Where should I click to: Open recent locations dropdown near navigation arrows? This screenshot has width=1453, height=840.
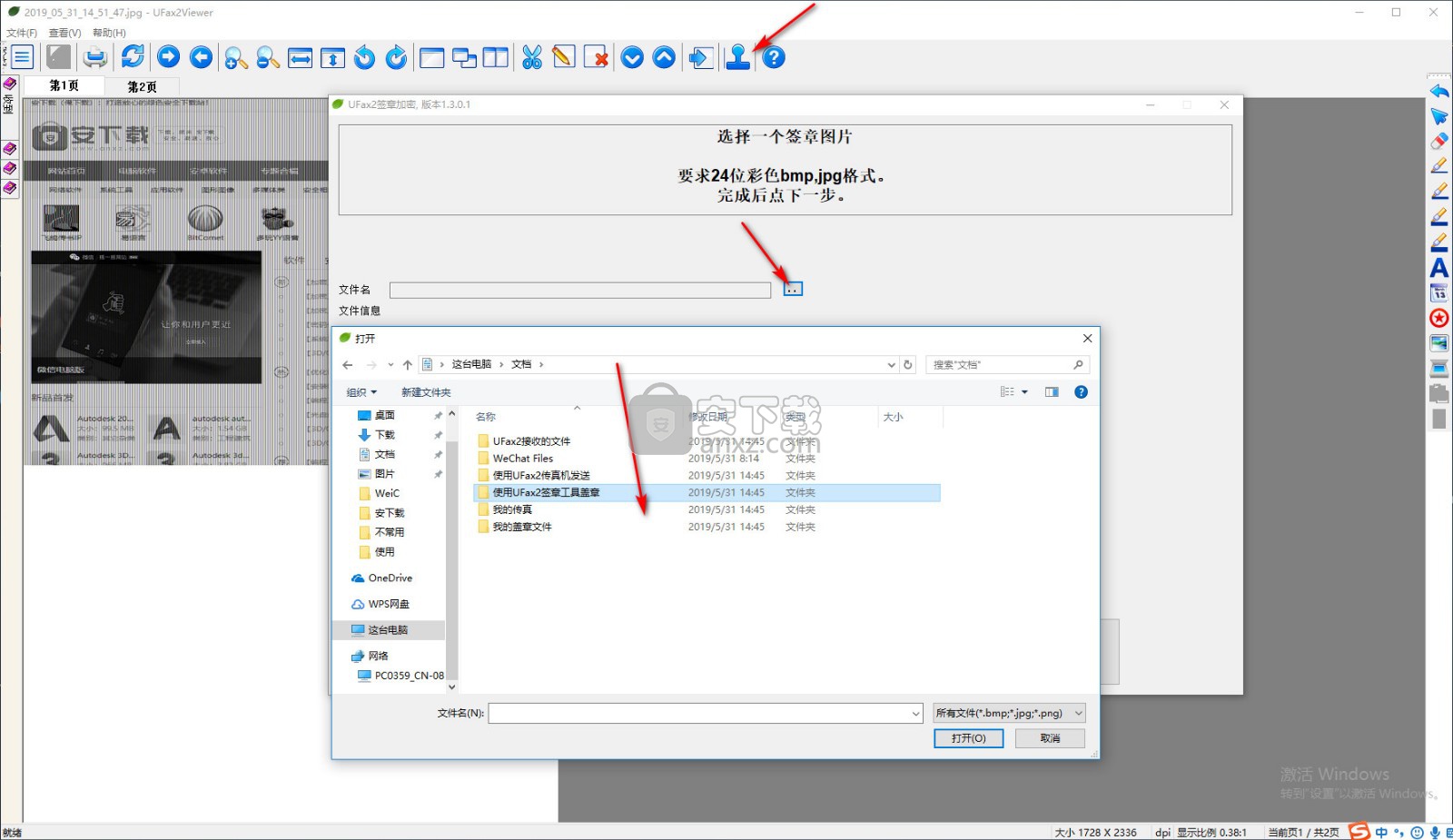tap(390, 365)
